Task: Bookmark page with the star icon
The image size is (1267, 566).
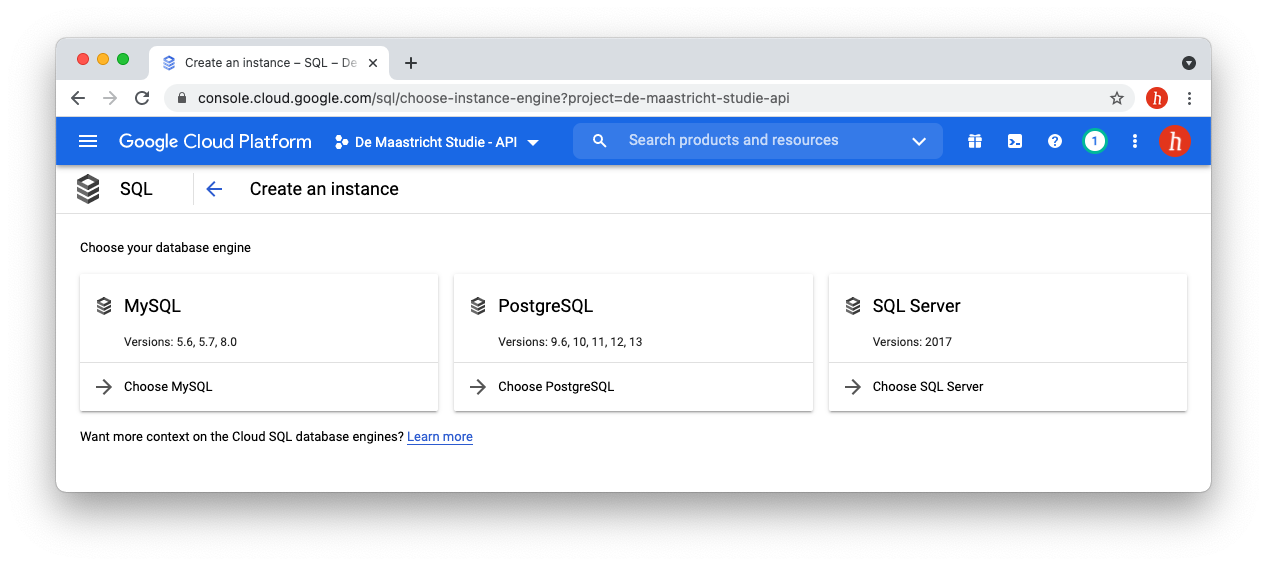Action: click(1117, 98)
